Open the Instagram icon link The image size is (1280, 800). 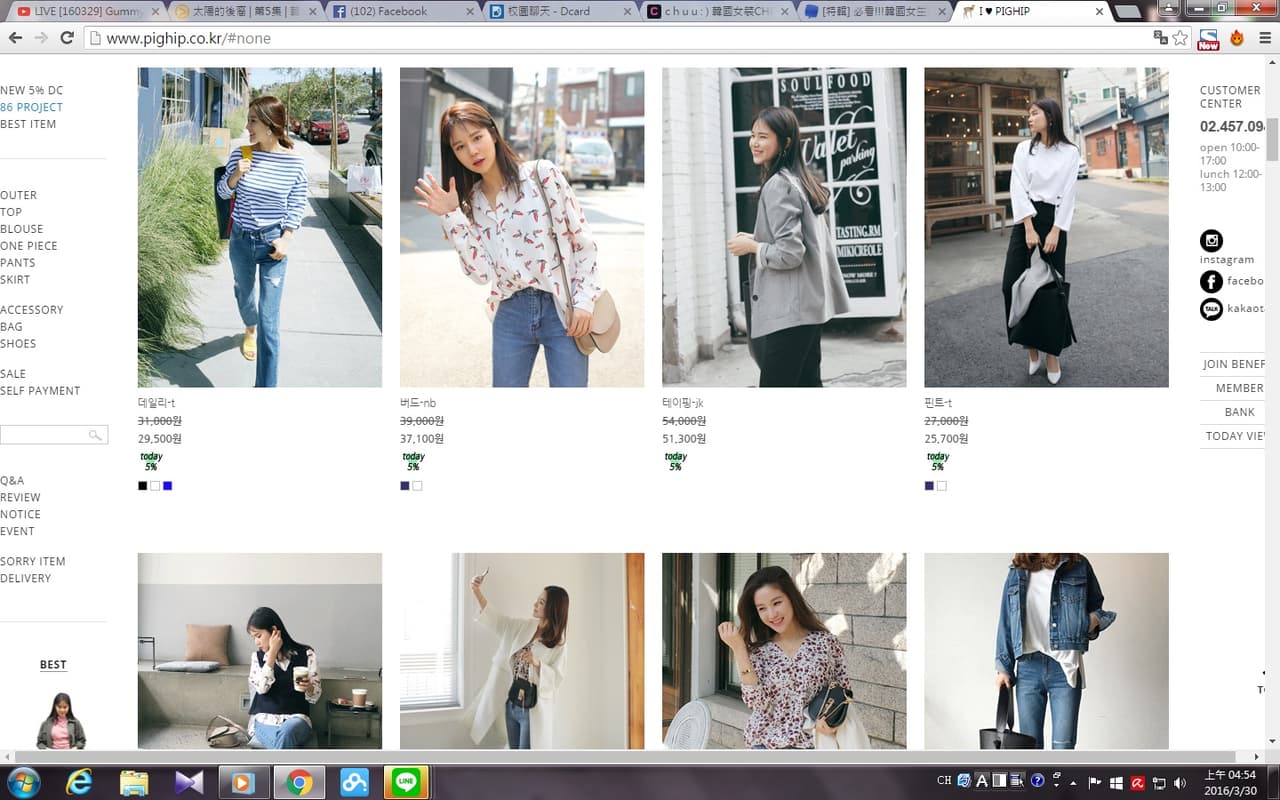tap(1211, 240)
